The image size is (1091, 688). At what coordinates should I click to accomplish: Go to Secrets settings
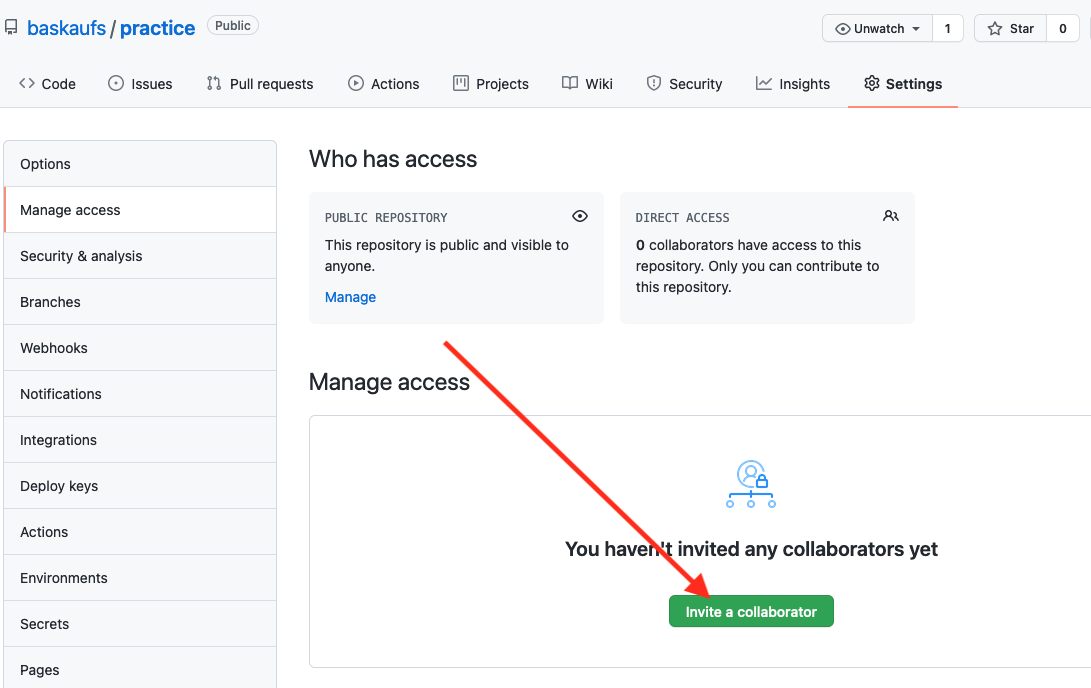(x=140, y=623)
